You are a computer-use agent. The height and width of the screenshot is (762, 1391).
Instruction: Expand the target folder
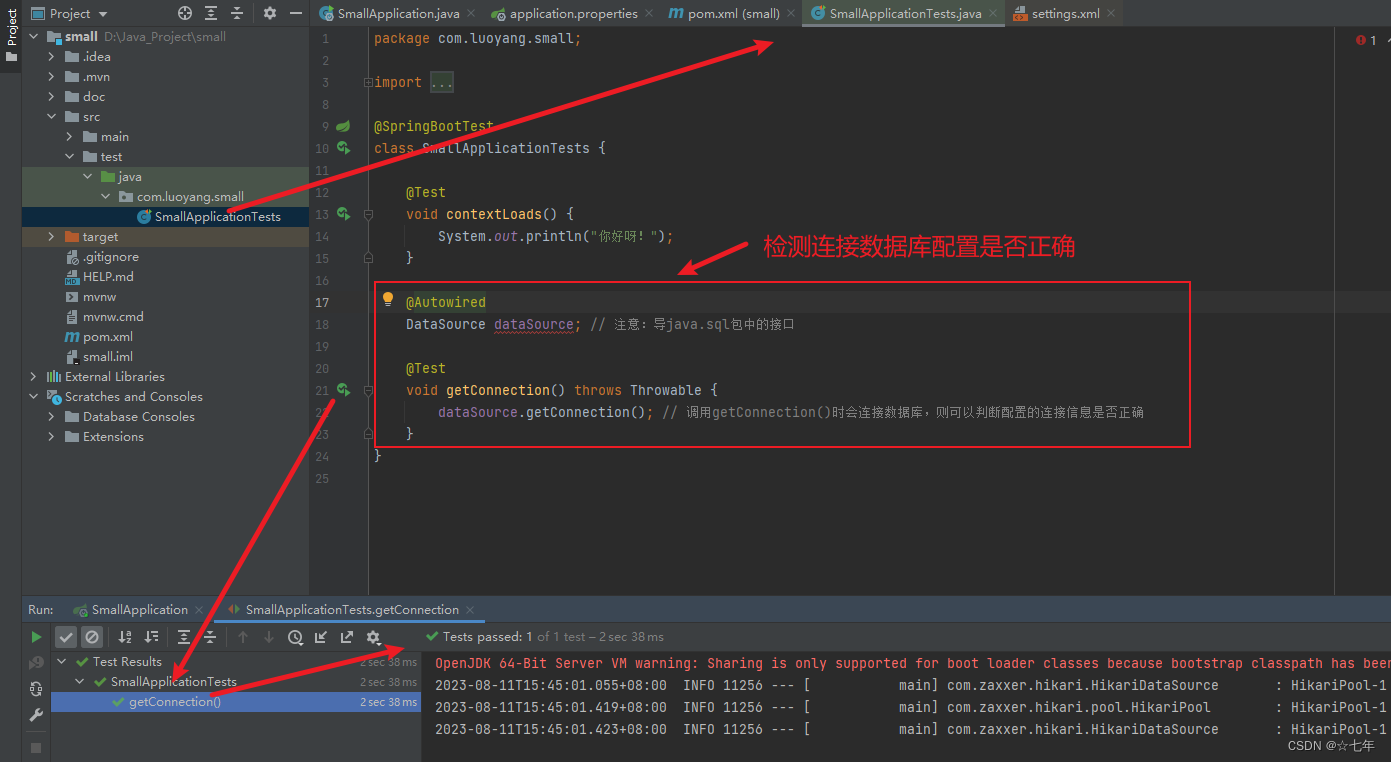(51, 237)
